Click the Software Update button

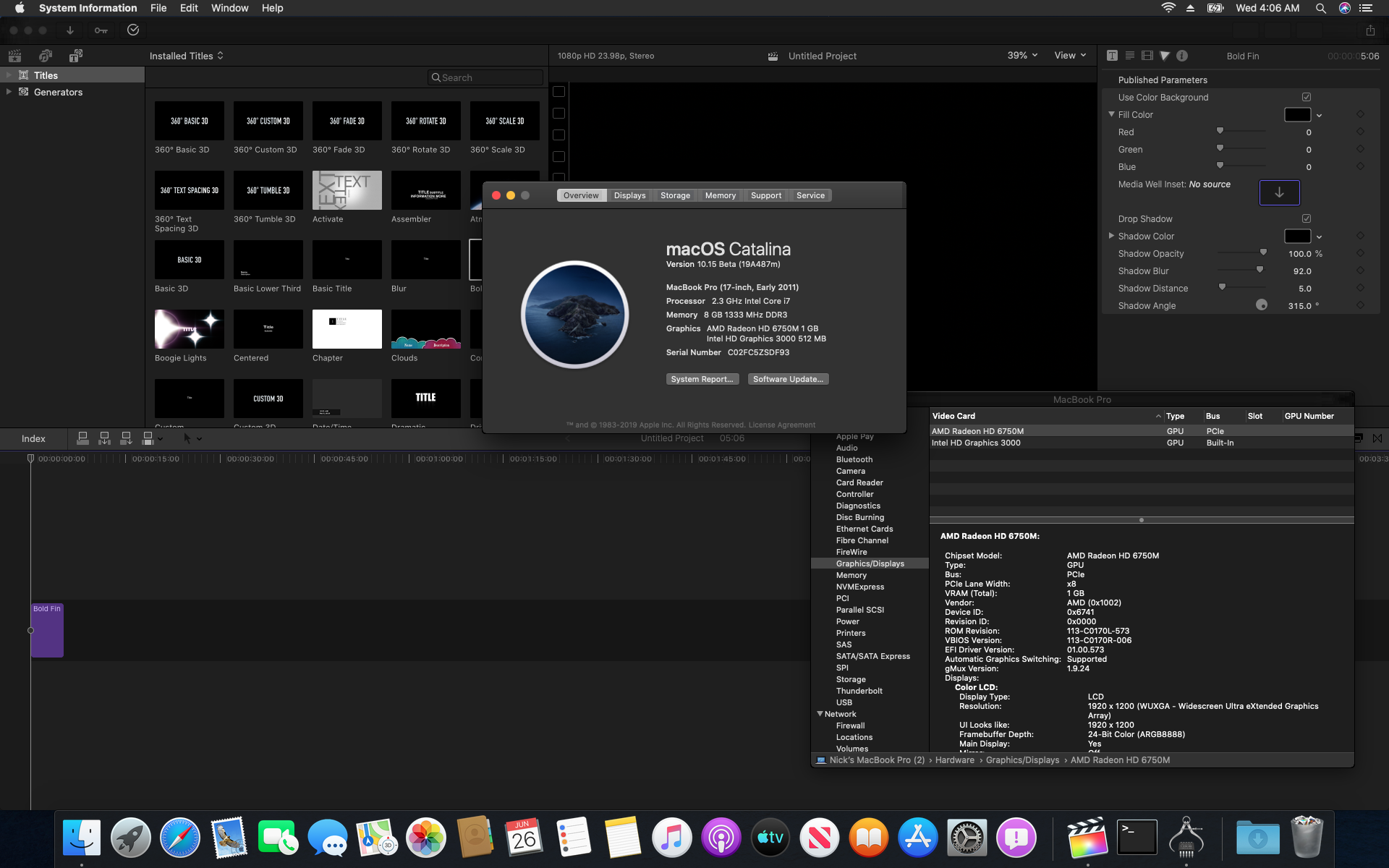pos(788,379)
